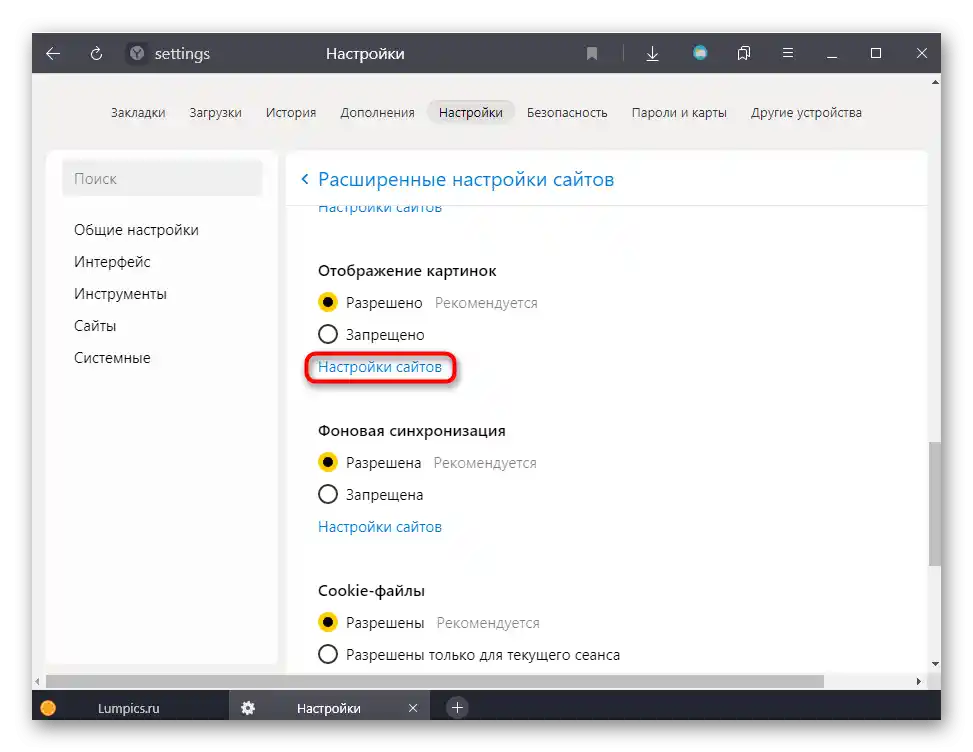Viewport: 973px width, 752px height.
Task: Maximize the browser window
Action: click(x=876, y=53)
